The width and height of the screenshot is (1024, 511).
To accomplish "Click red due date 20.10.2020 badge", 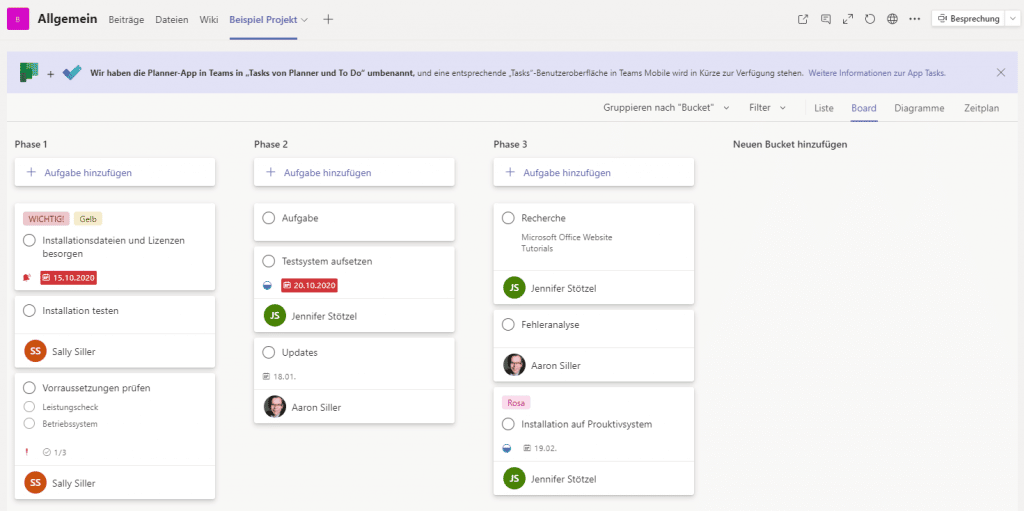I will coord(310,285).
